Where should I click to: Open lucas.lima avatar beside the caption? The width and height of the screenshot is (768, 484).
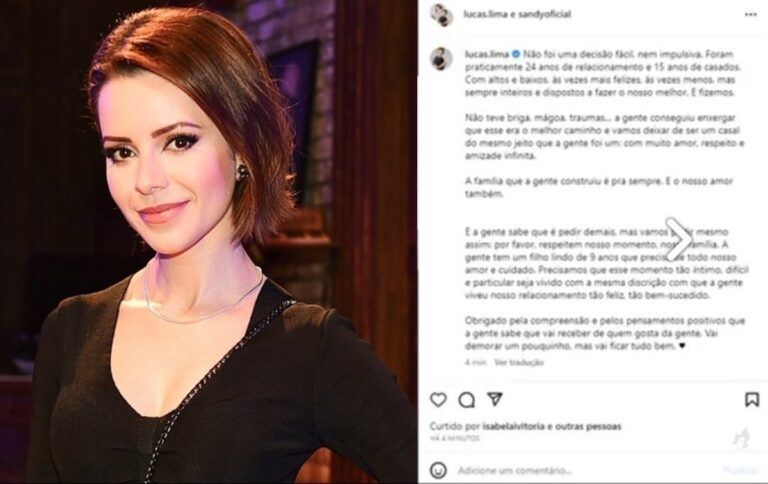[x=441, y=59]
